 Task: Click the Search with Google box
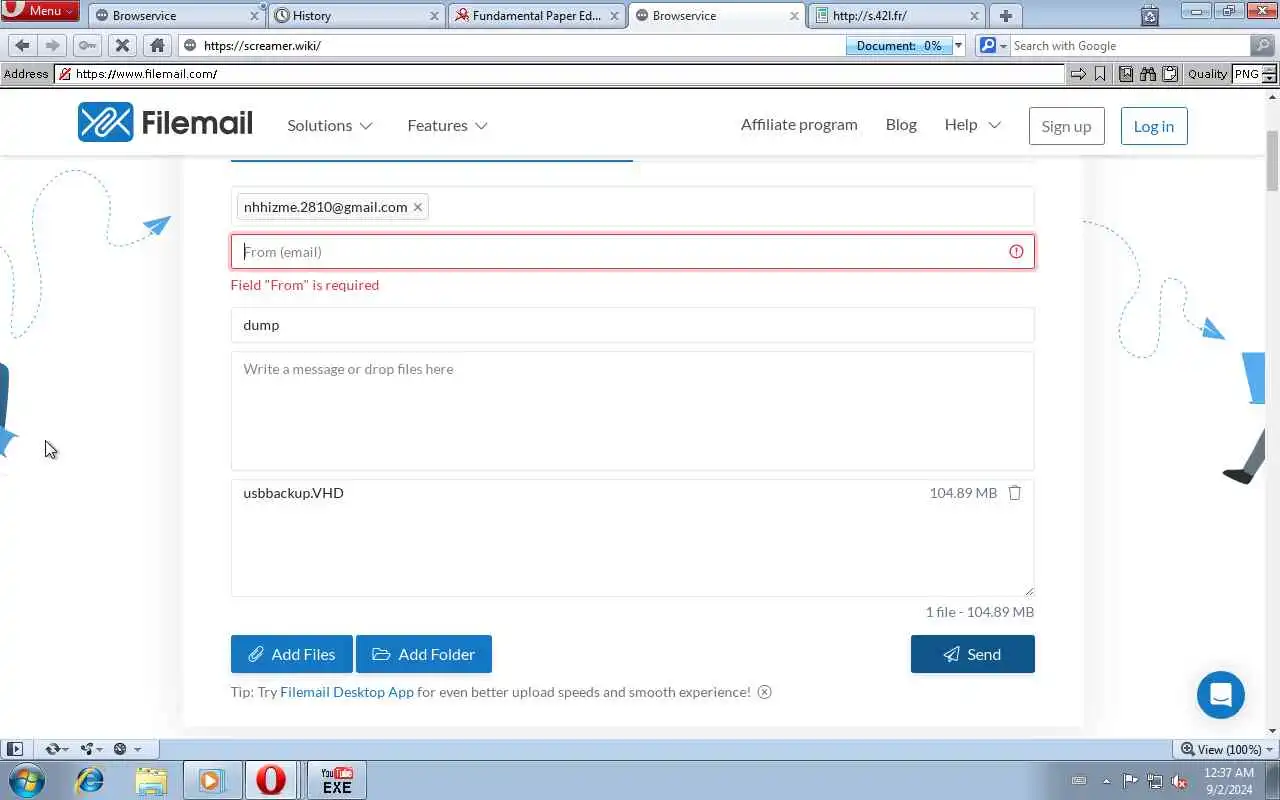click(1129, 45)
